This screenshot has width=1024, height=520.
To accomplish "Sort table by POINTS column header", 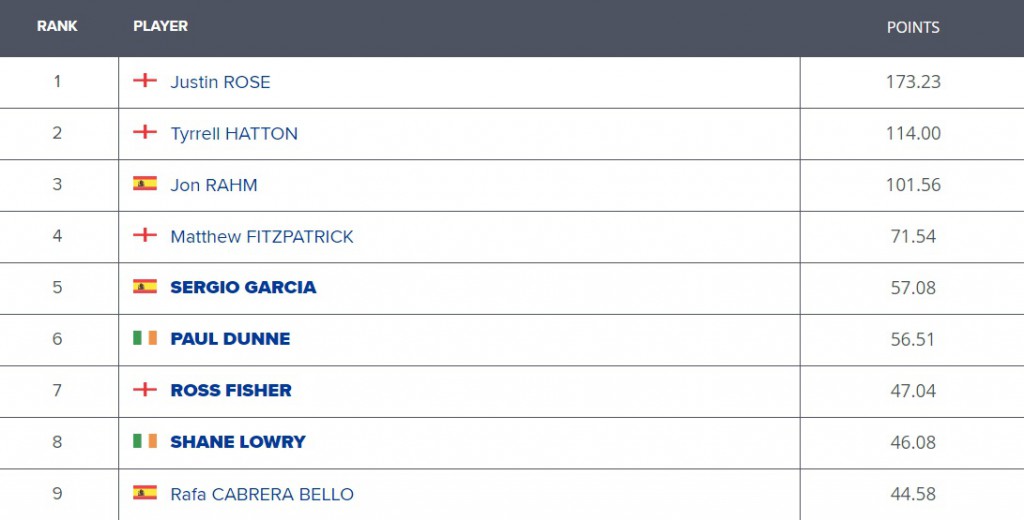I will pos(913,27).
